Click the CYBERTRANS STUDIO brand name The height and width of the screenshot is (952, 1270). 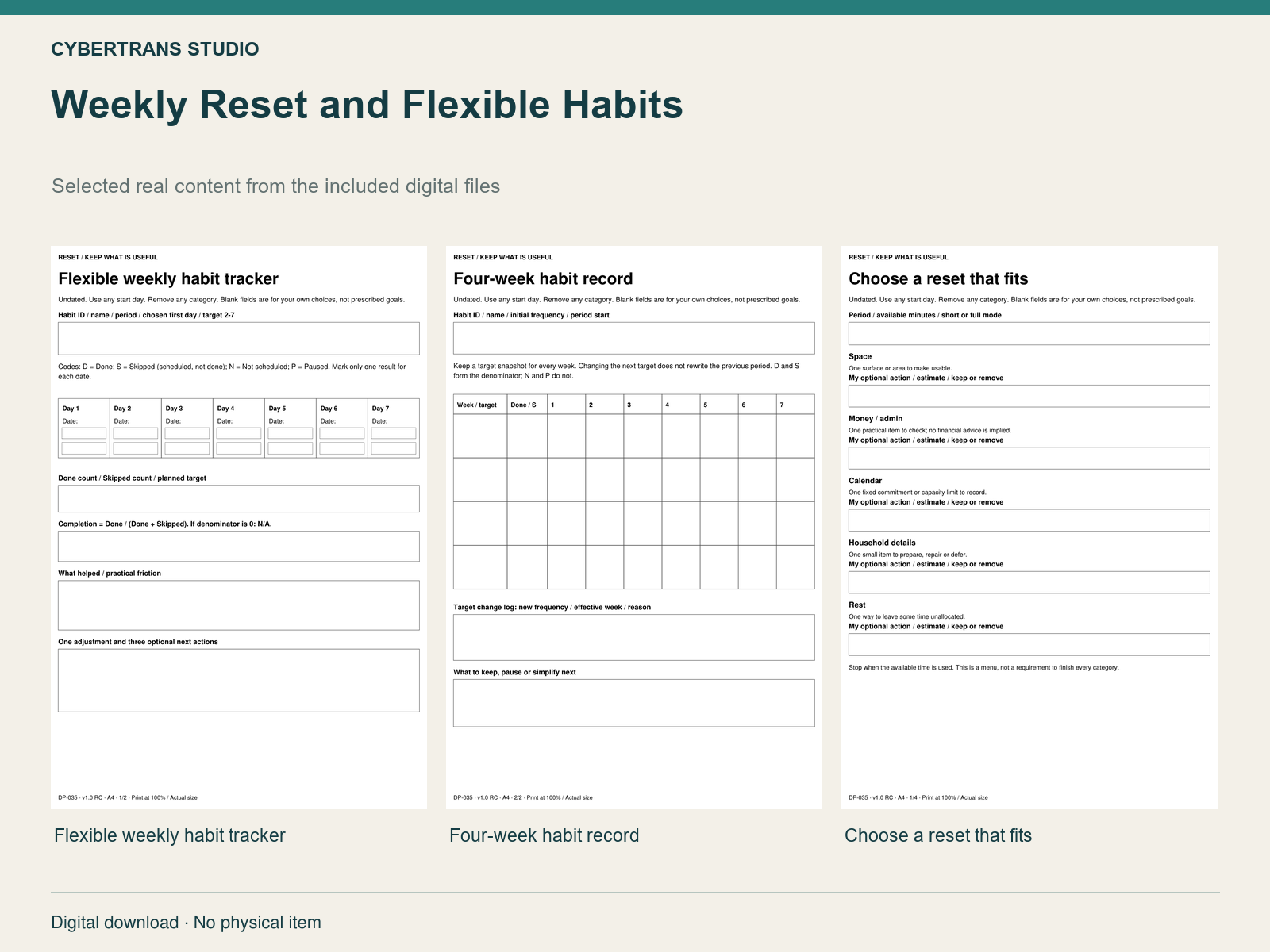pyautogui.click(x=155, y=49)
